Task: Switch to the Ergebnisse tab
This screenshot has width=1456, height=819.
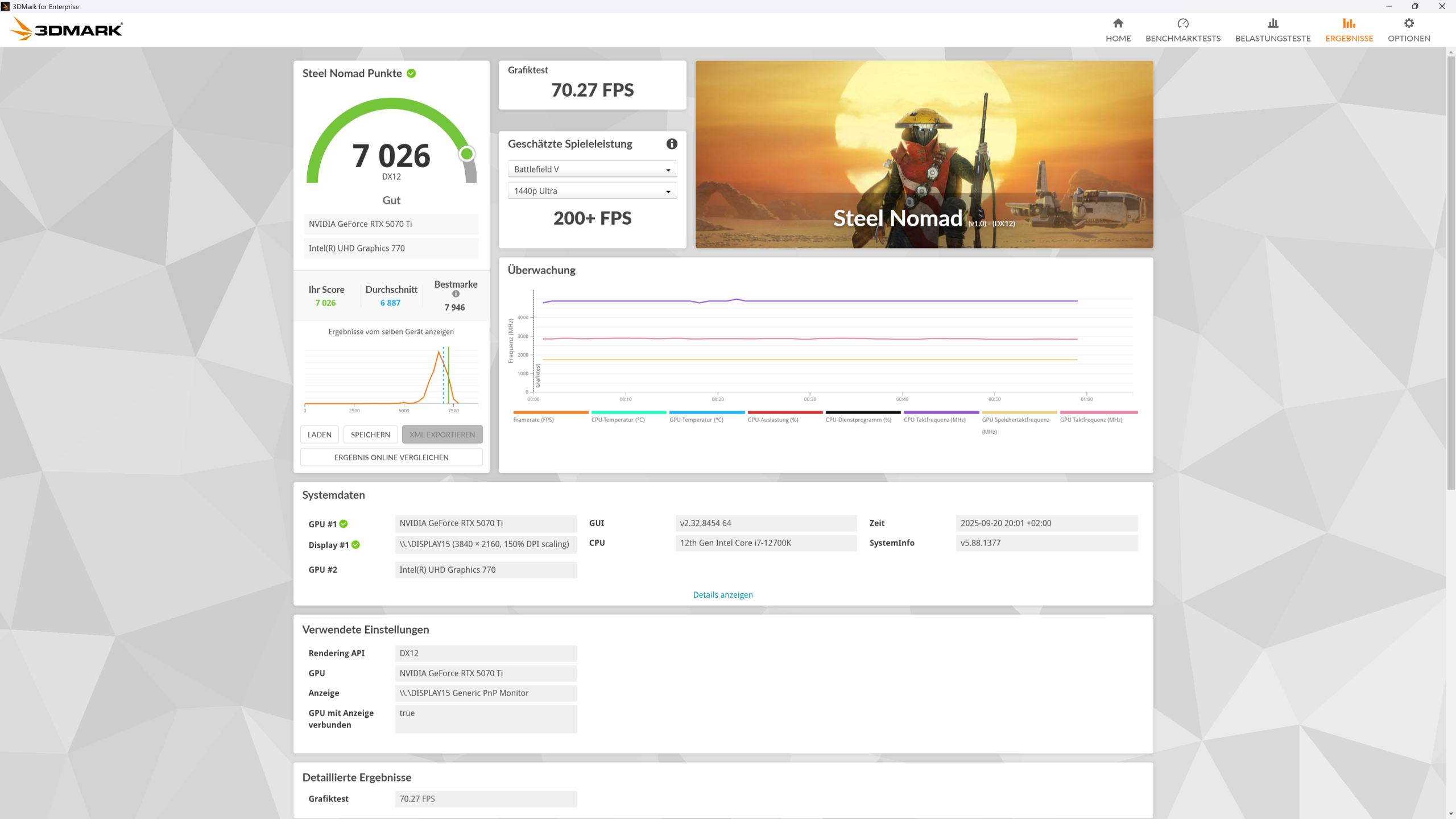Action: click(1349, 30)
